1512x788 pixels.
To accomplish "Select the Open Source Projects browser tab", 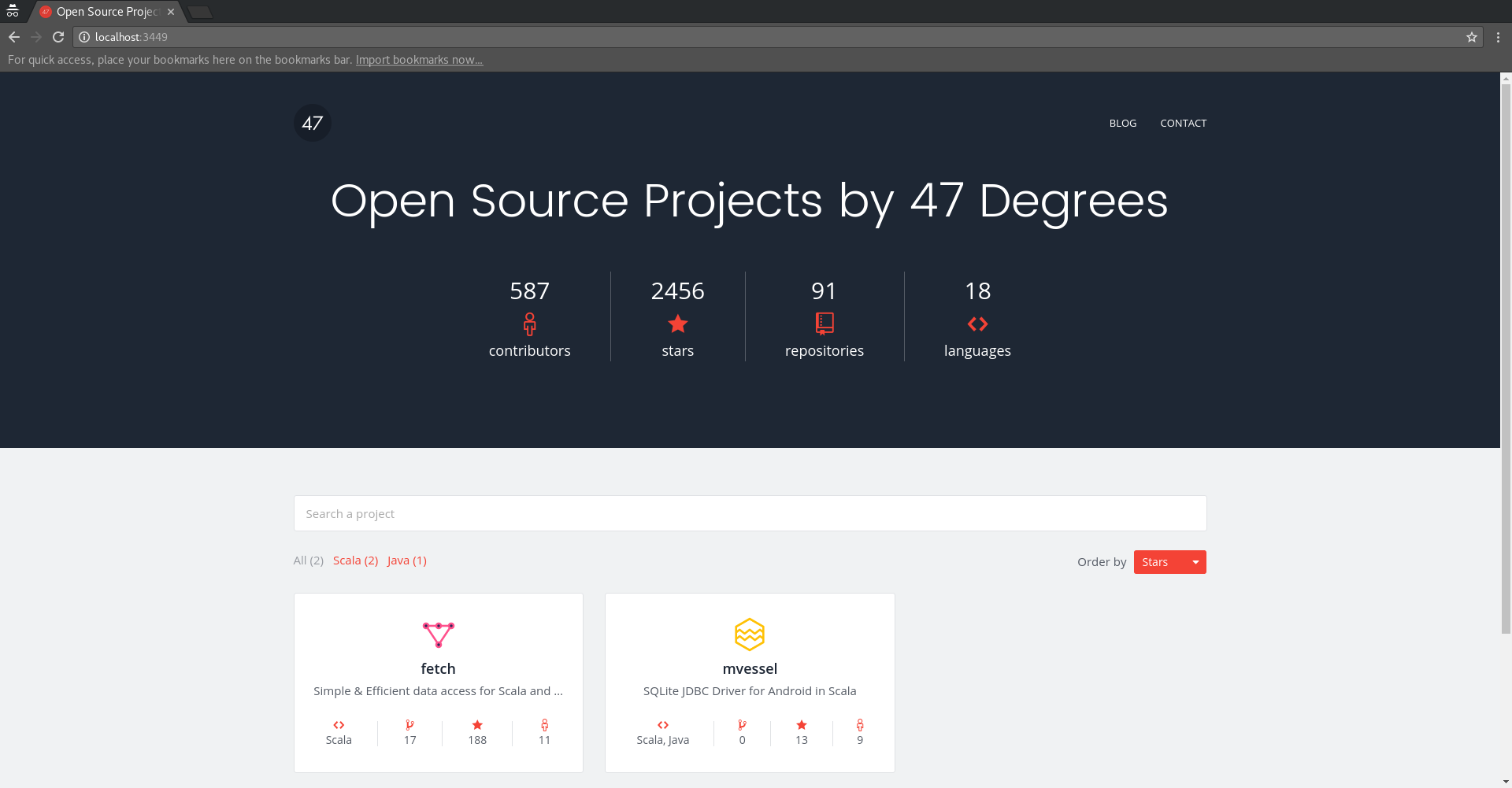I will pyautogui.click(x=107, y=12).
